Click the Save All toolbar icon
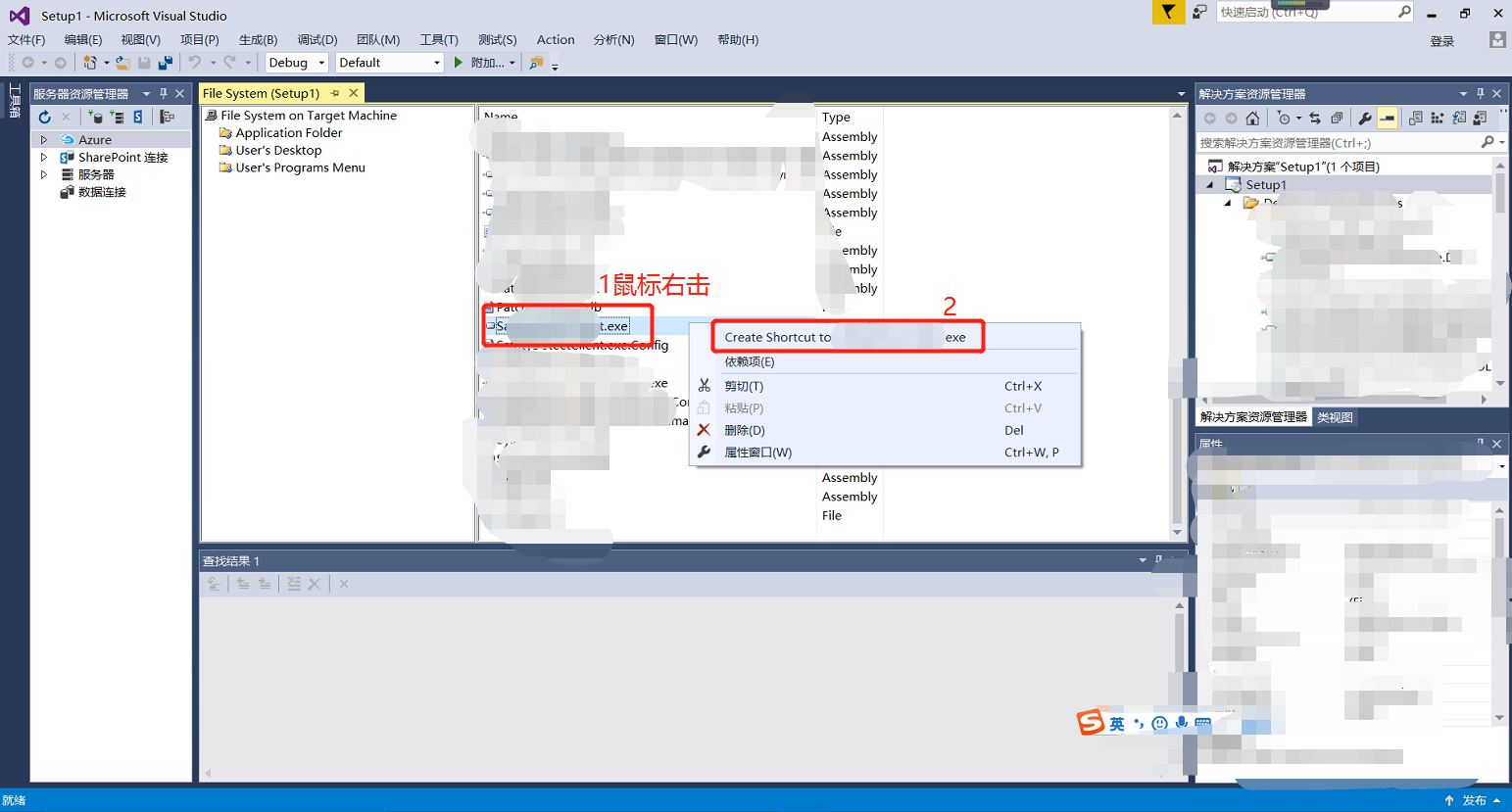The height and width of the screenshot is (812, 1512). (166, 63)
